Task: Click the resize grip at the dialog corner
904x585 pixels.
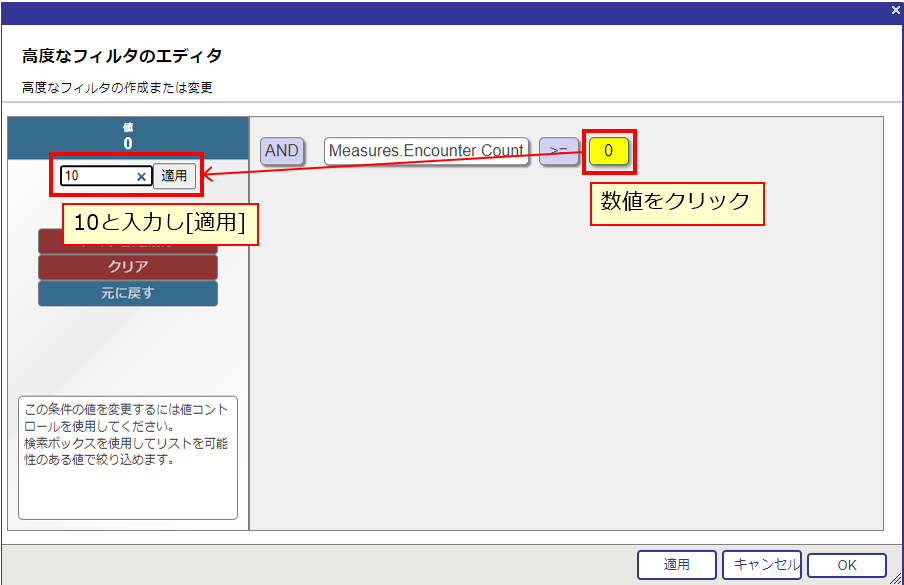Action: [x=896, y=577]
